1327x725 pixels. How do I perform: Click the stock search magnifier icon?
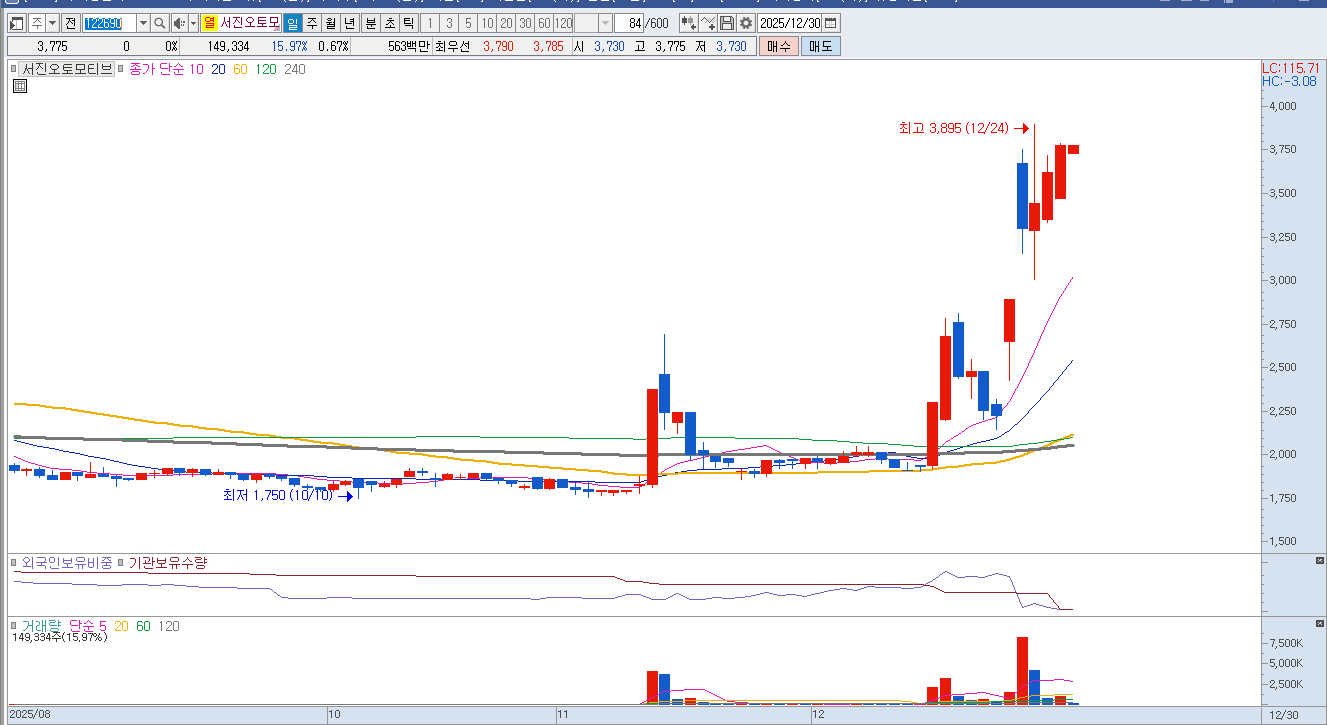160,23
